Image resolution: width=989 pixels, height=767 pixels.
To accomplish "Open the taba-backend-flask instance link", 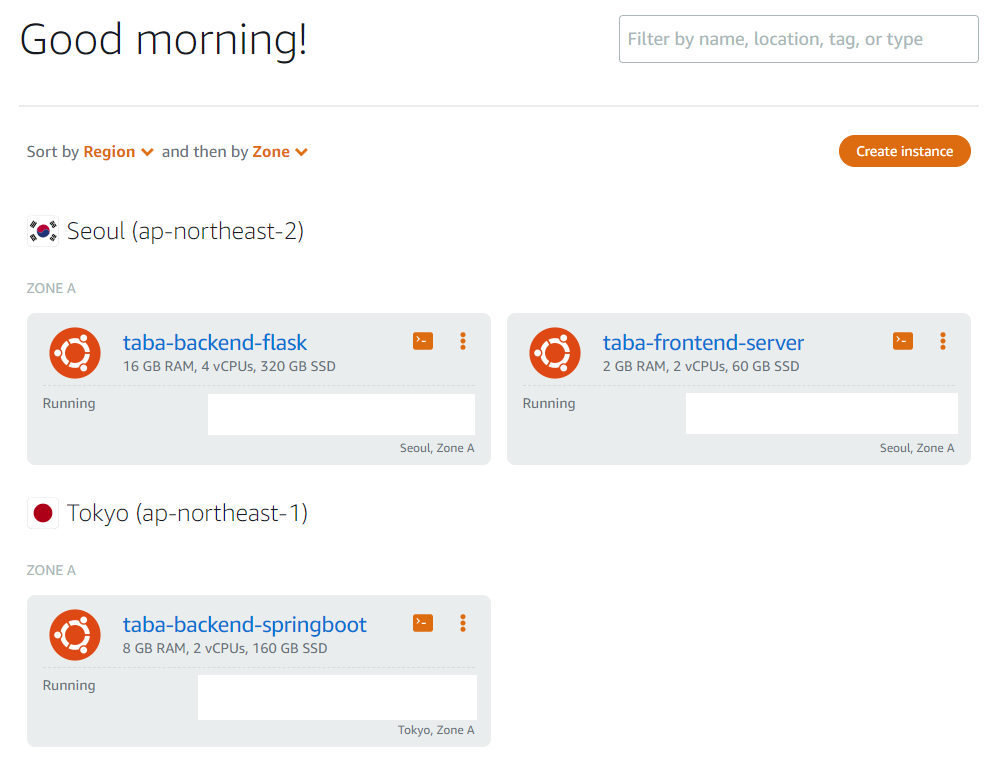I will [214, 343].
